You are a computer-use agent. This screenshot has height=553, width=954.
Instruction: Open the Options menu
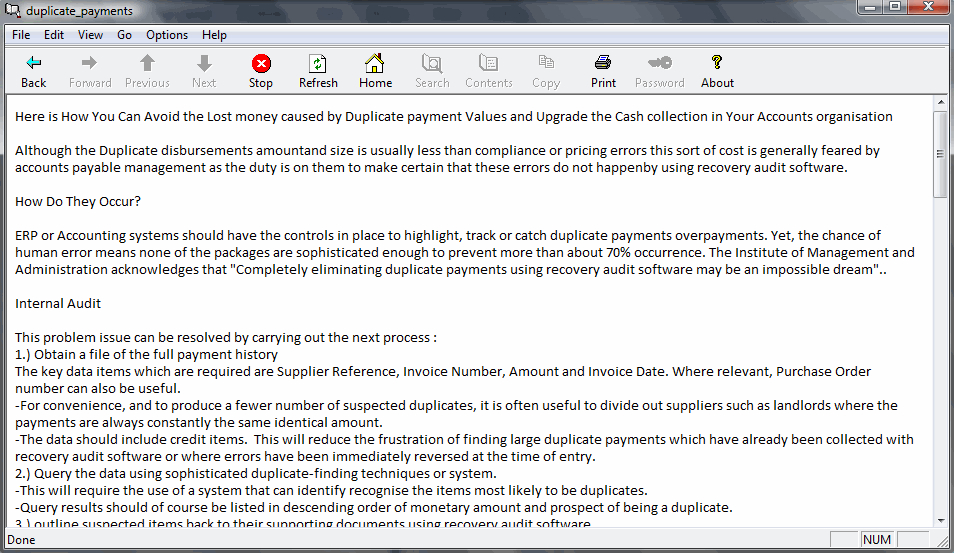point(167,35)
